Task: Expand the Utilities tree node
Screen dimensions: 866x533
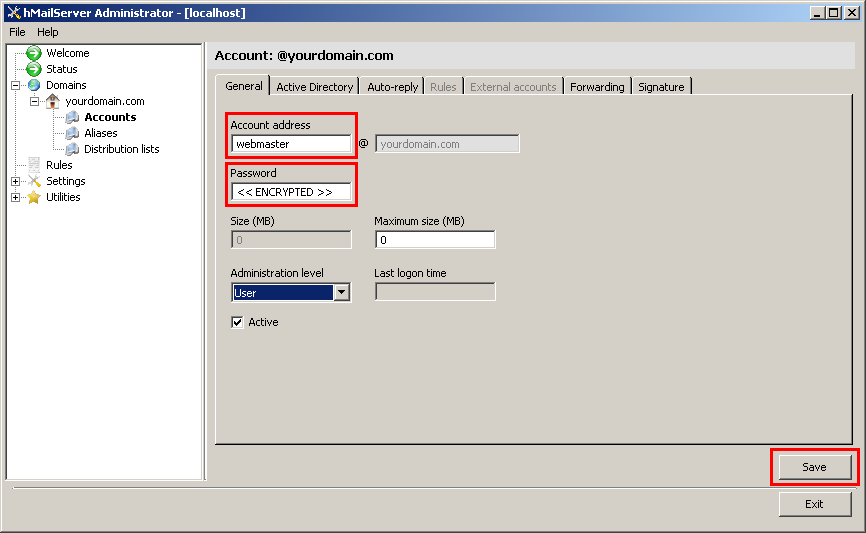Action: (15, 197)
